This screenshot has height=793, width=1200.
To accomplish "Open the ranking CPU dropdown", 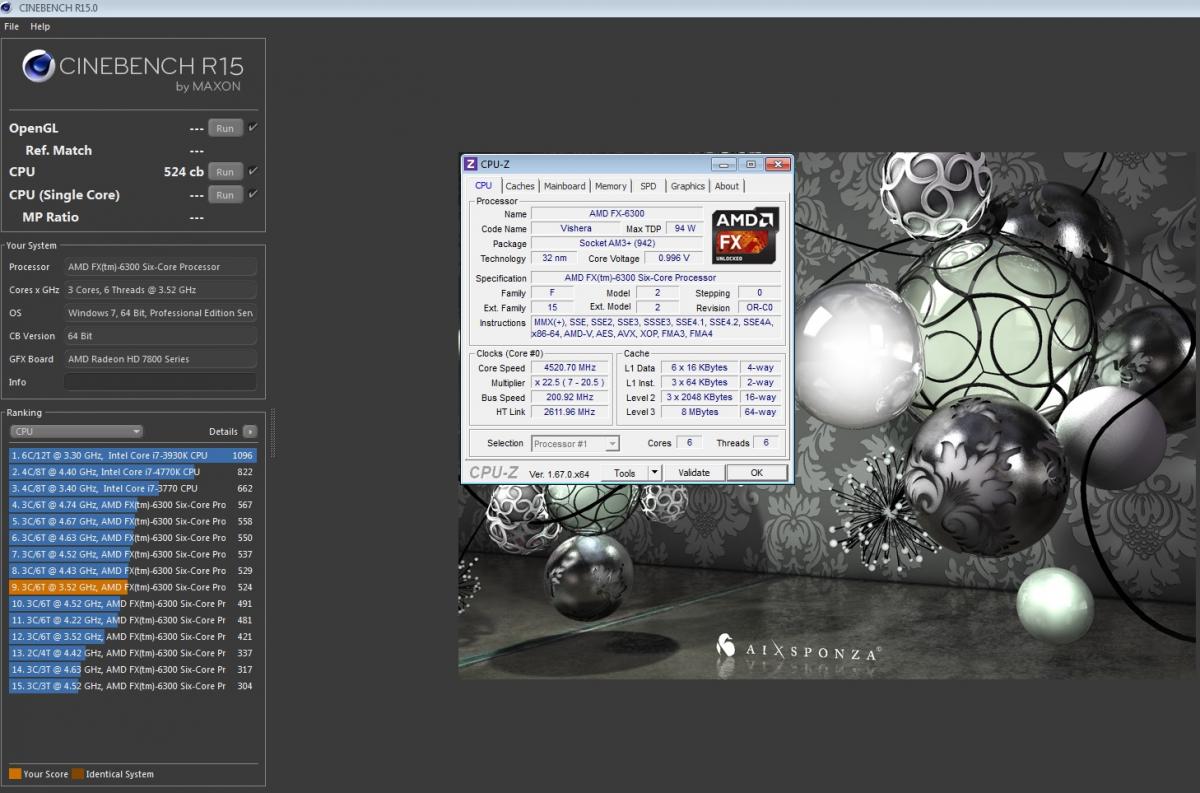I will 77,432.
